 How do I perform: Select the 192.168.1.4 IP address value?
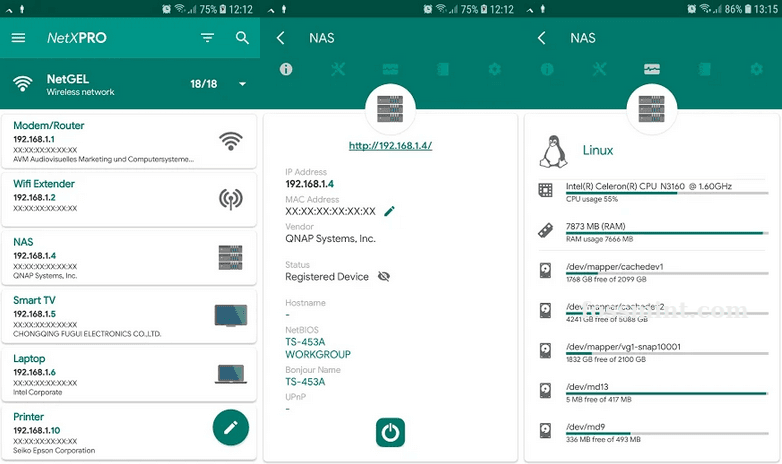click(x=310, y=184)
